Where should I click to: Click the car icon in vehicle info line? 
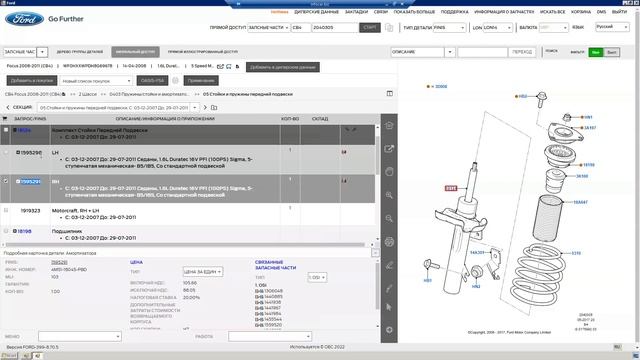click(229, 66)
